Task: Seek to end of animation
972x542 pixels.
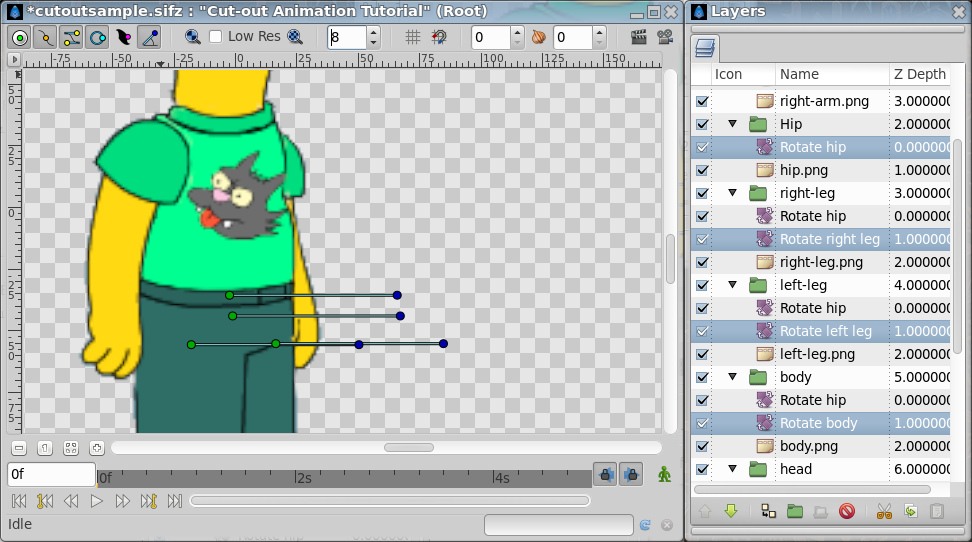Action: point(175,501)
